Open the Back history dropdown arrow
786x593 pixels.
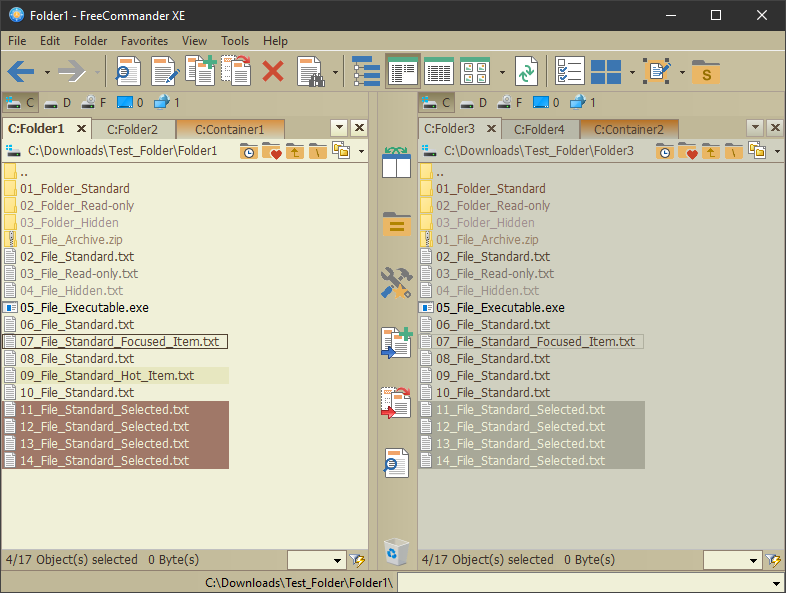(47, 72)
